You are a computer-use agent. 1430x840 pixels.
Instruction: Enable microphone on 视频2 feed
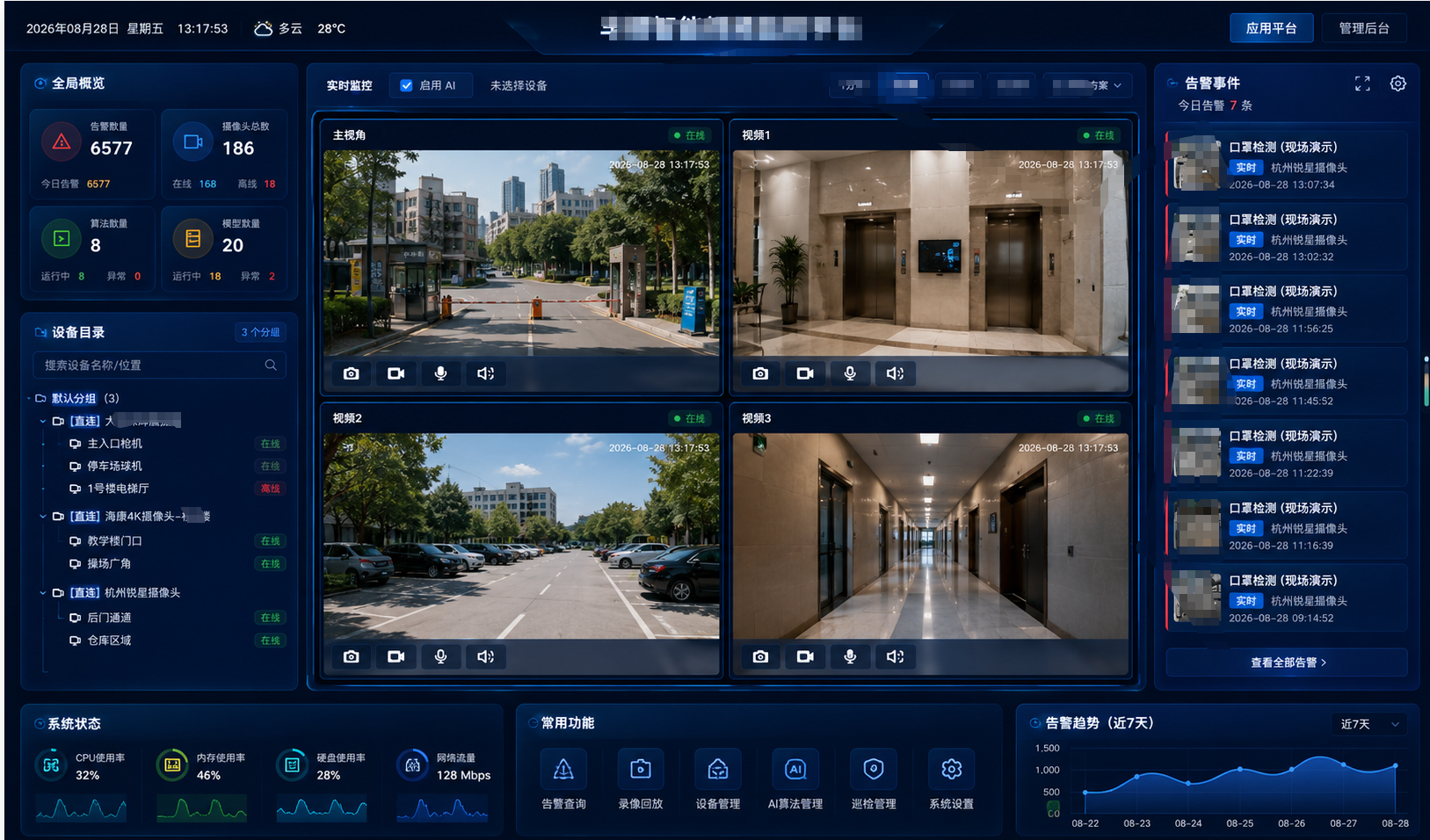pyautogui.click(x=441, y=656)
